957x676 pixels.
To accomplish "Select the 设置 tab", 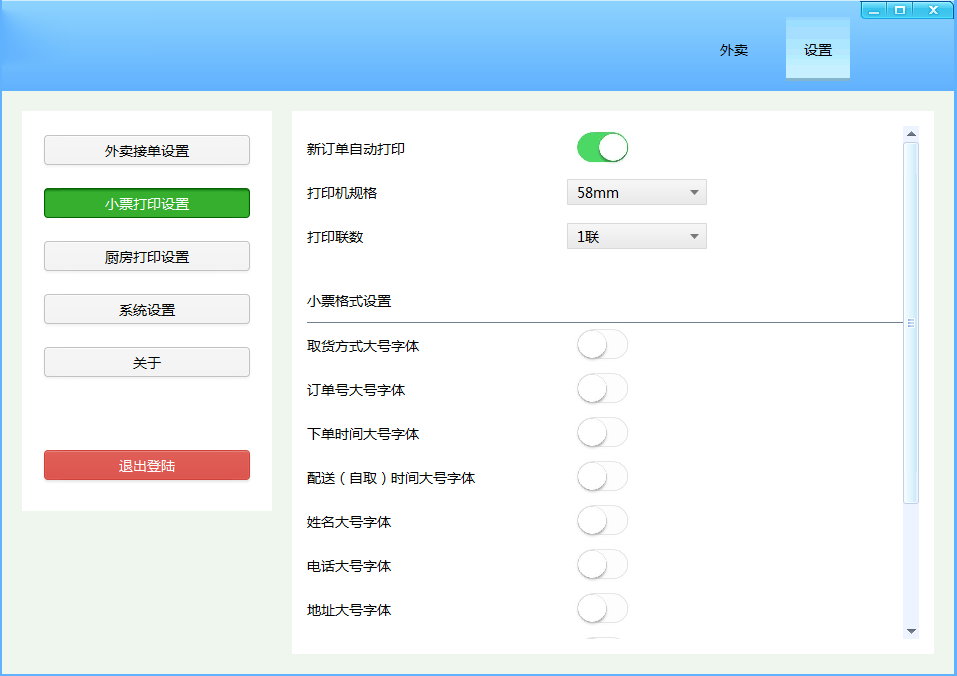I will coord(818,50).
